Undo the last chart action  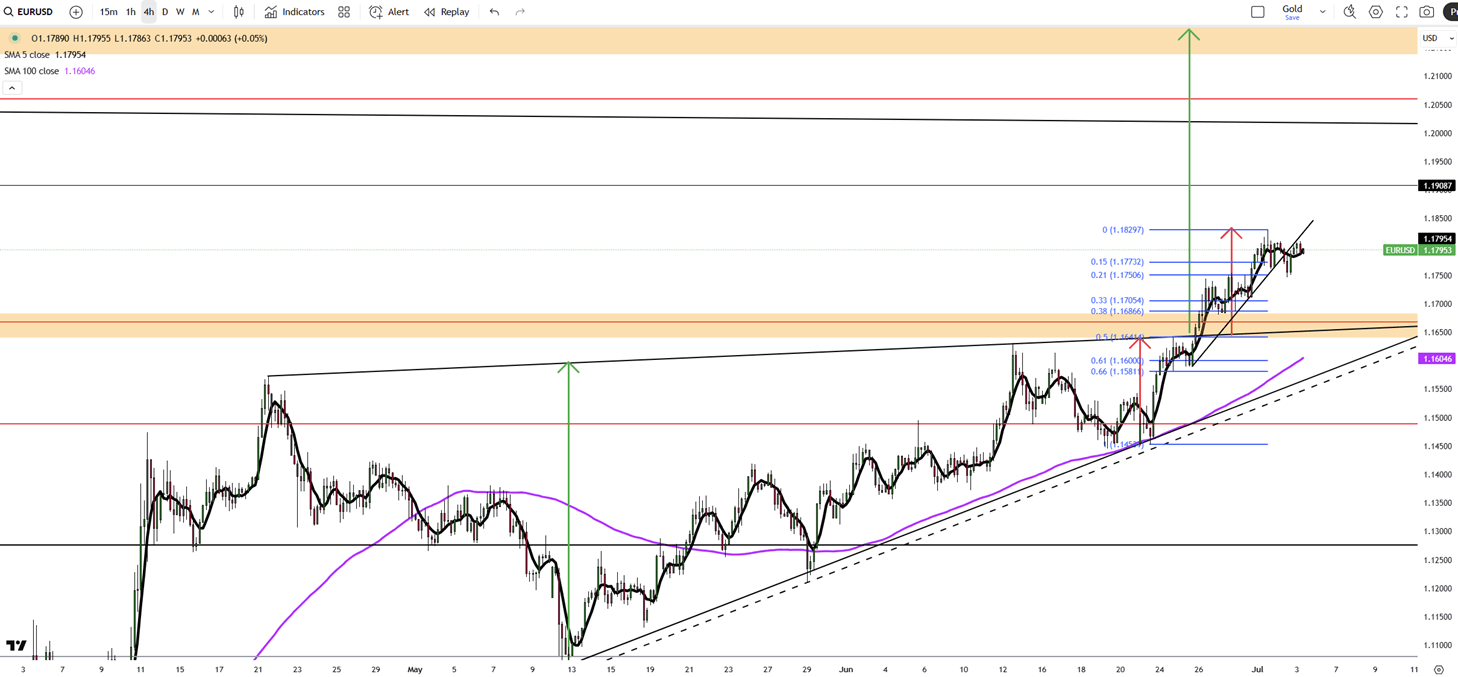494,12
